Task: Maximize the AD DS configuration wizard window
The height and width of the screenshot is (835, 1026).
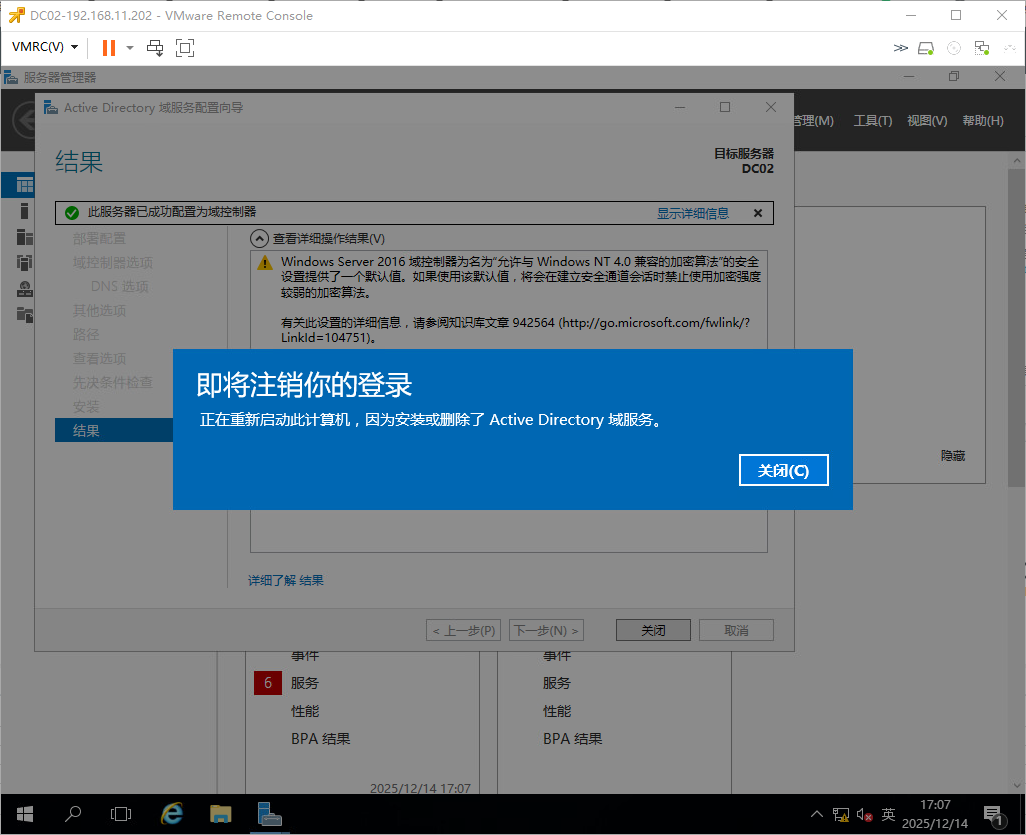Action: 725,107
